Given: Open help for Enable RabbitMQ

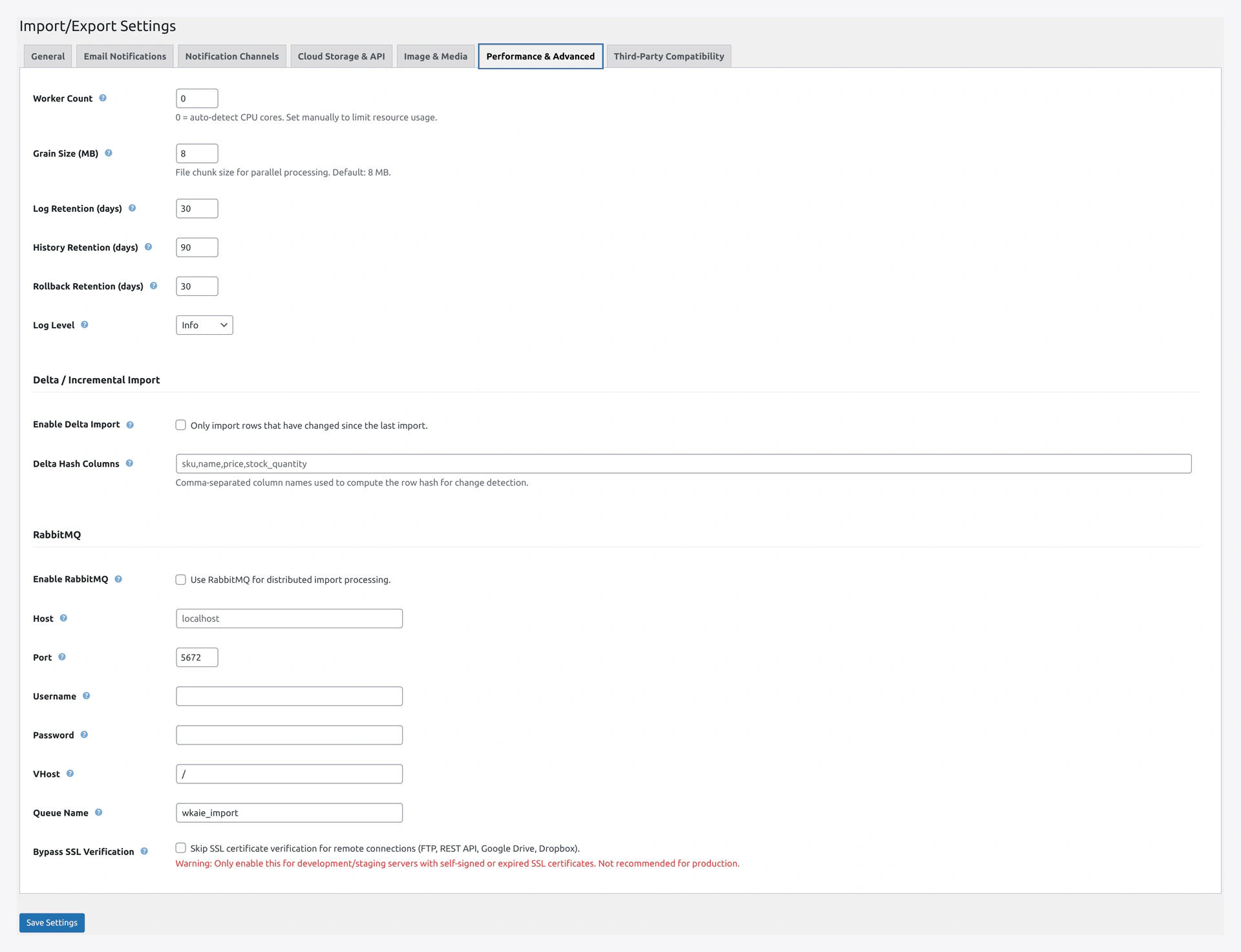Looking at the screenshot, I should (118, 579).
